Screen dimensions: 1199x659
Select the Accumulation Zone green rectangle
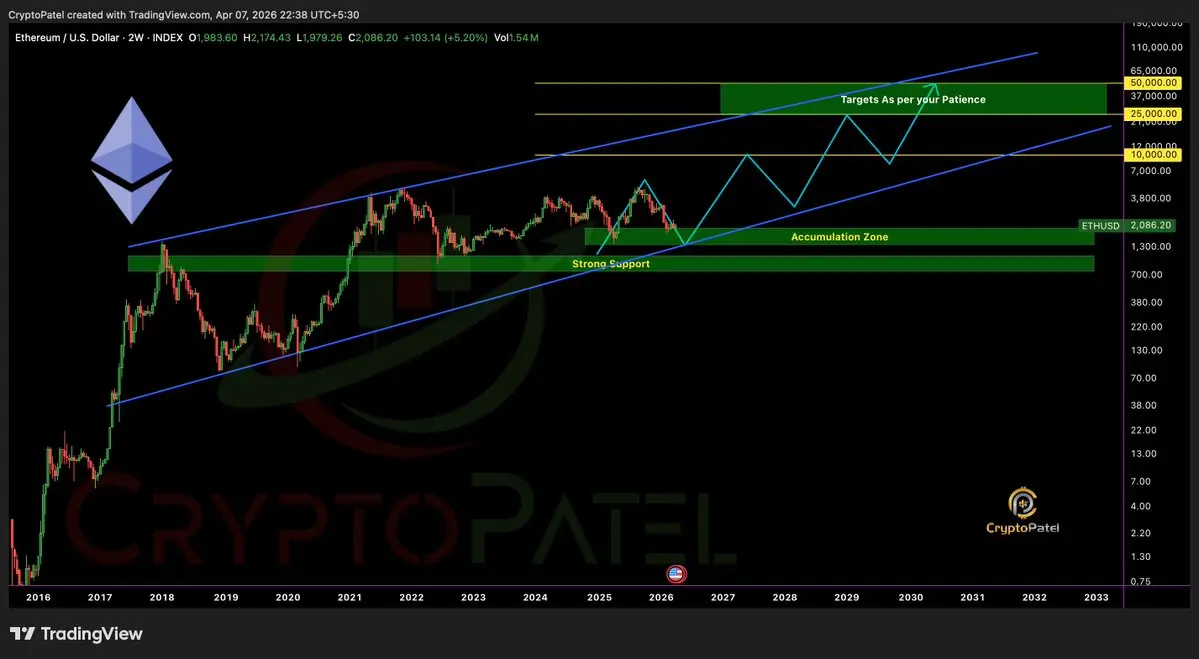click(839, 237)
